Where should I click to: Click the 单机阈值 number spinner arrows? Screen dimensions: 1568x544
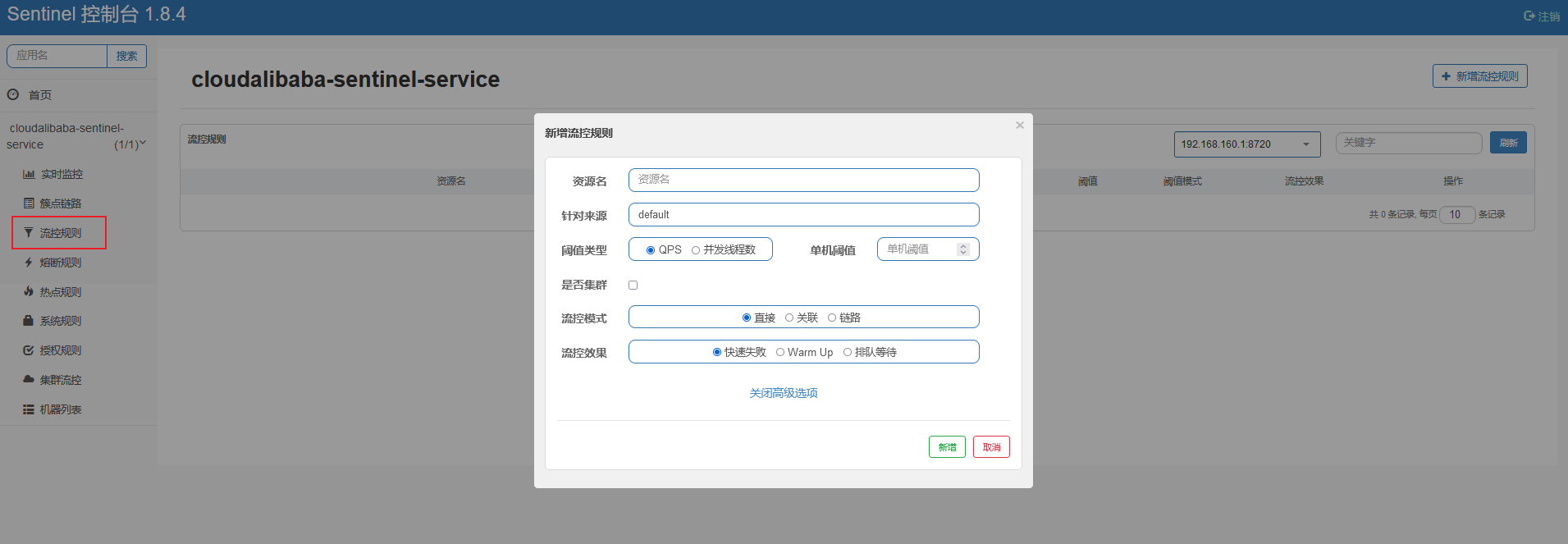[x=963, y=249]
